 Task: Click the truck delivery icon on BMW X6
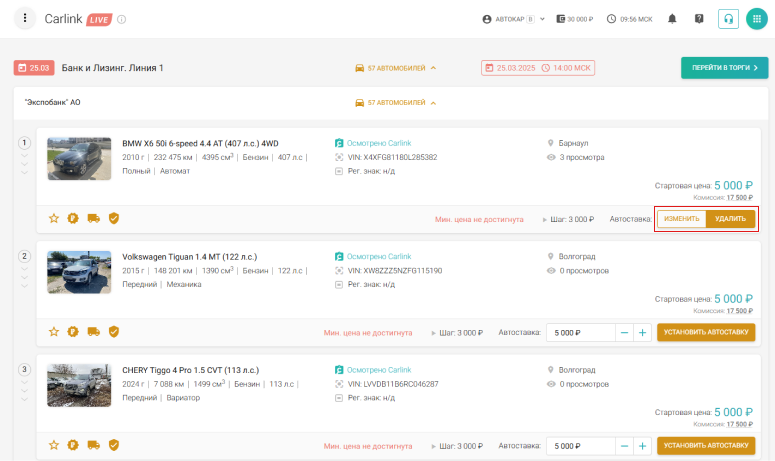click(x=94, y=218)
